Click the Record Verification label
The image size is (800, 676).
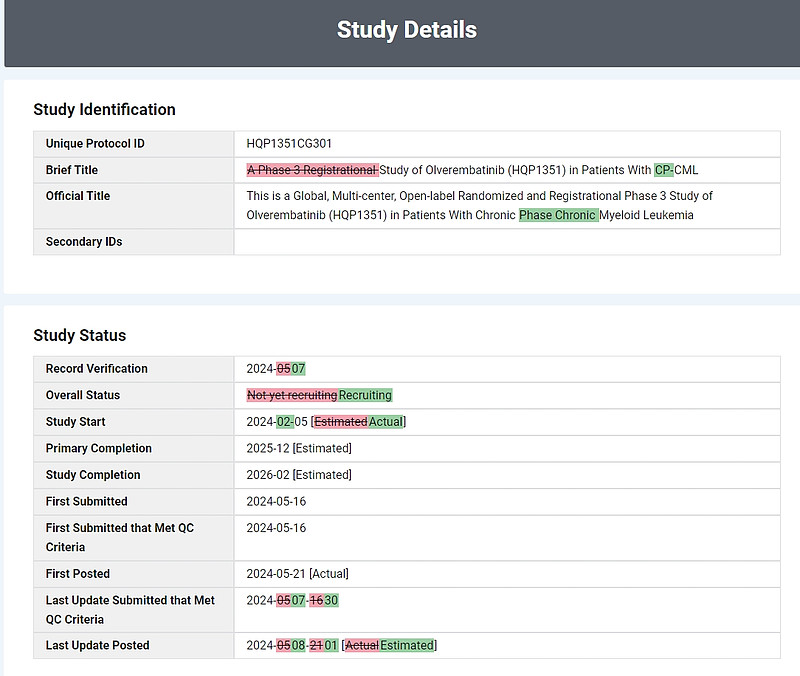pos(96,369)
